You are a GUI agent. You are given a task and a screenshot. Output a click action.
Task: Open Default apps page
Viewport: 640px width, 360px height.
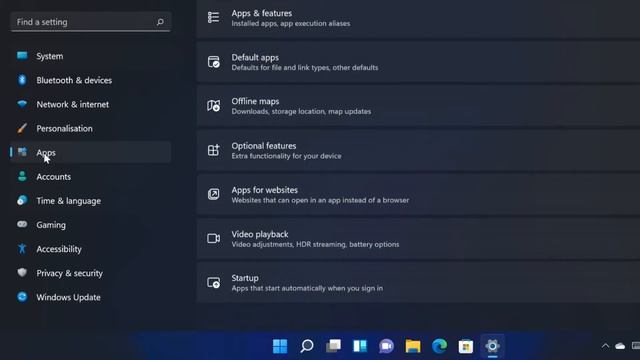(418, 62)
